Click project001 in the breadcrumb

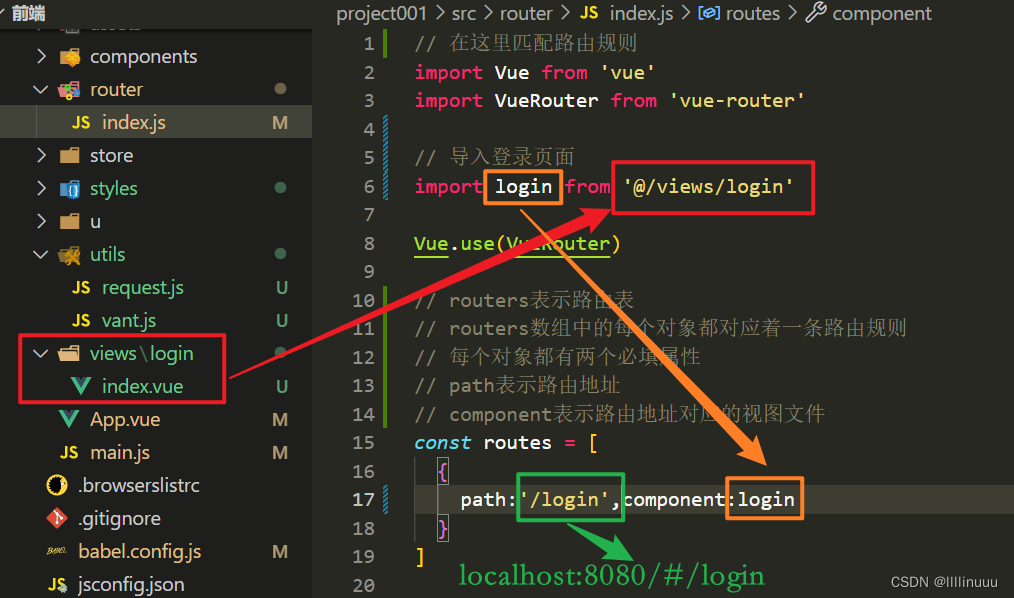tap(382, 13)
